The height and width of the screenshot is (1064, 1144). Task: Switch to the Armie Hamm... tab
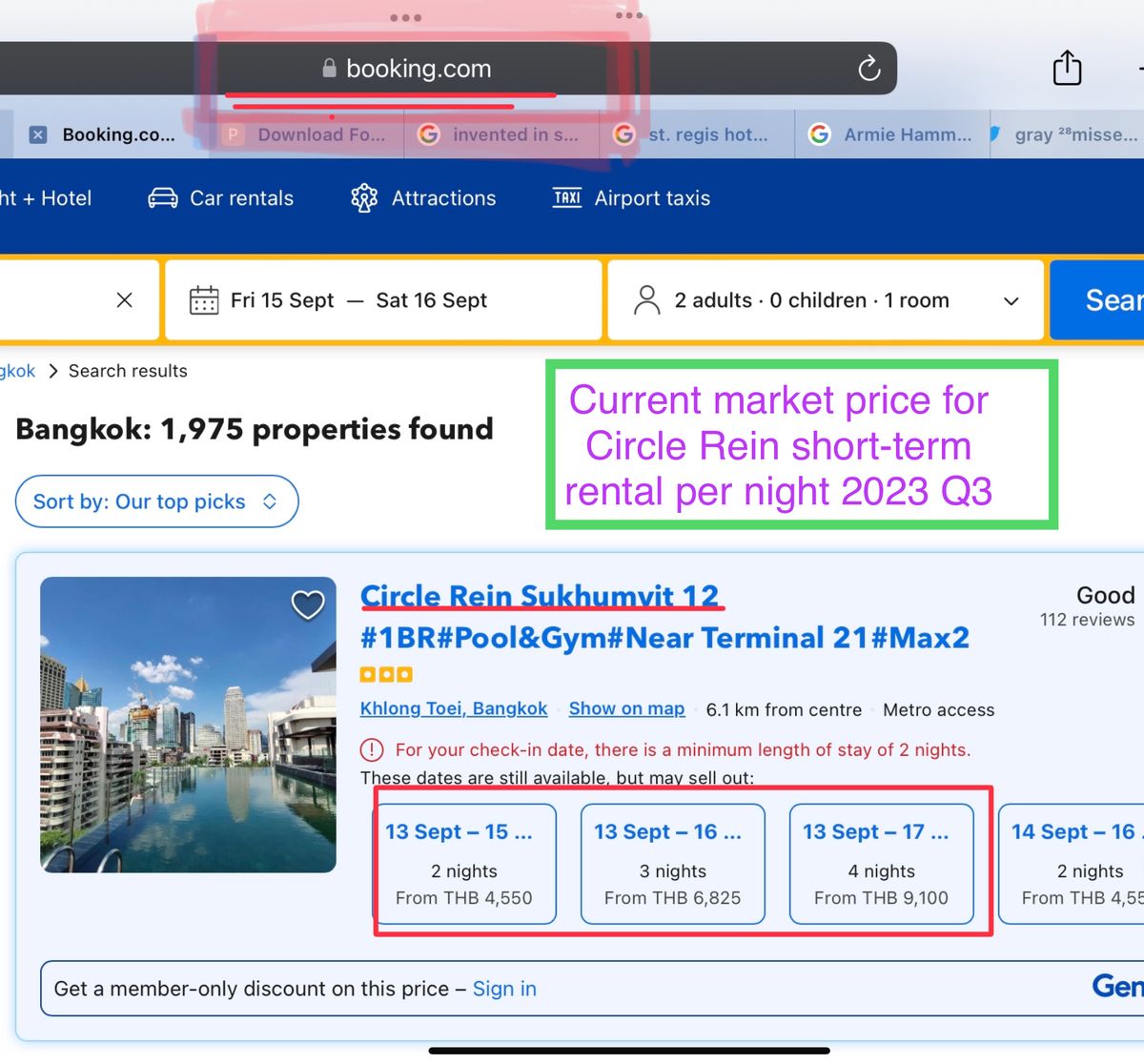pyautogui.click(x=891, y=134)
